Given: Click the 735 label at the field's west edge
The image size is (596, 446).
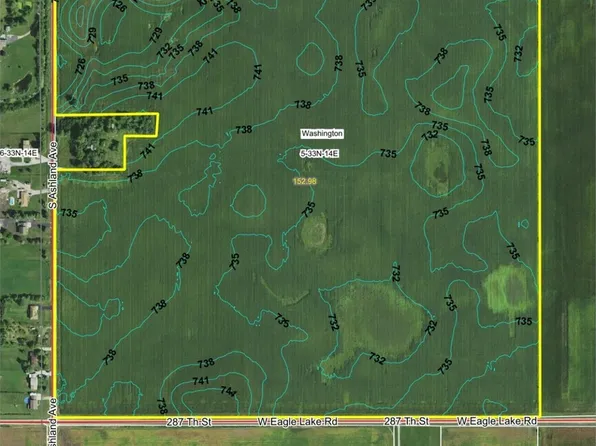Looking at the screenshot, I should click(69, 213).
